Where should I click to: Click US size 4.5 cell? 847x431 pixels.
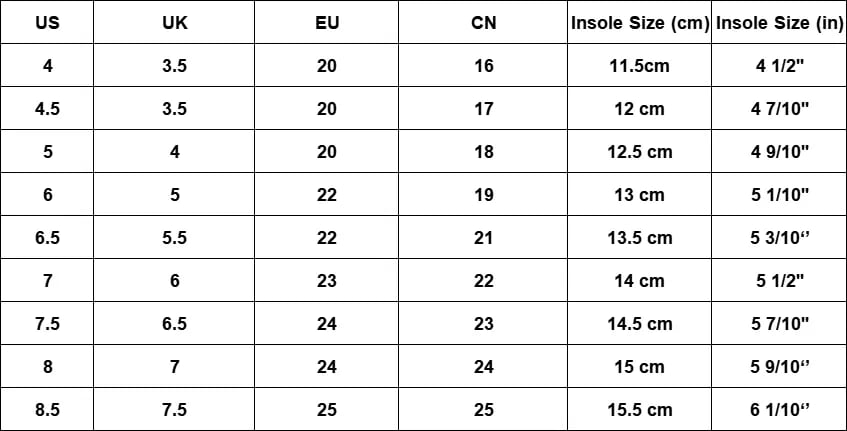pyautogui.click(x=47, y=109)
